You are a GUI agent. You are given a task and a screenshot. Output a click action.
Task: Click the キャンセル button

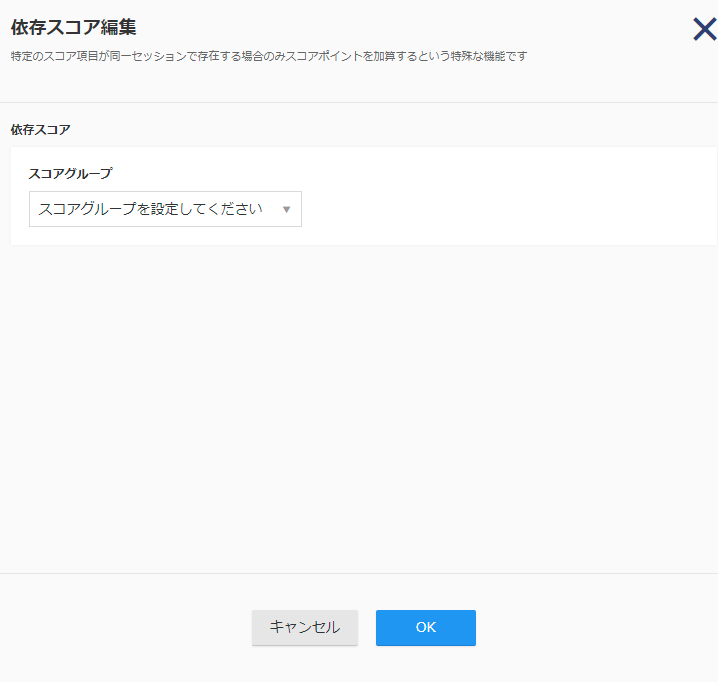click(305, 627)
